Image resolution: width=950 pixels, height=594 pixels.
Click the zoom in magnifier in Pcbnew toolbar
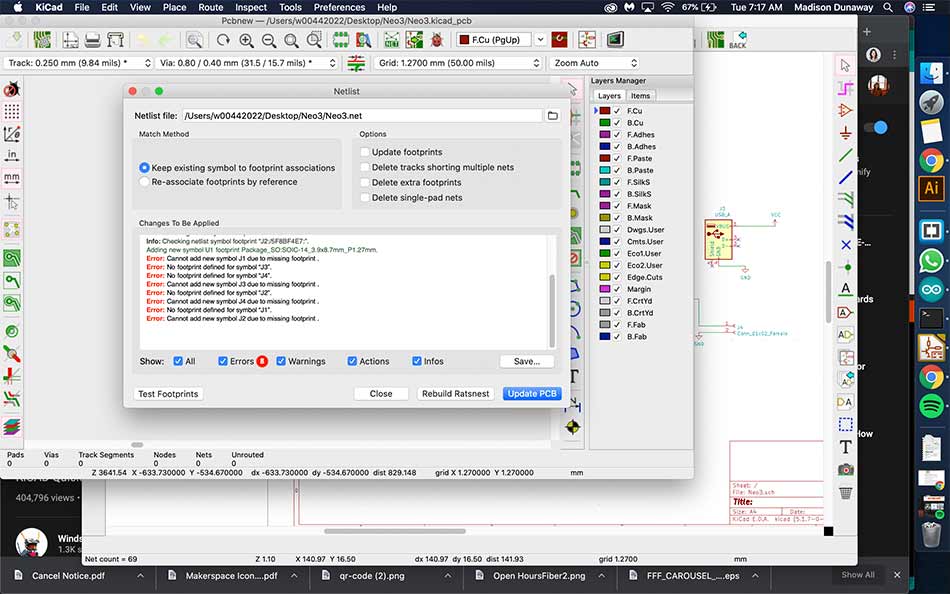[x=246, y=40]
